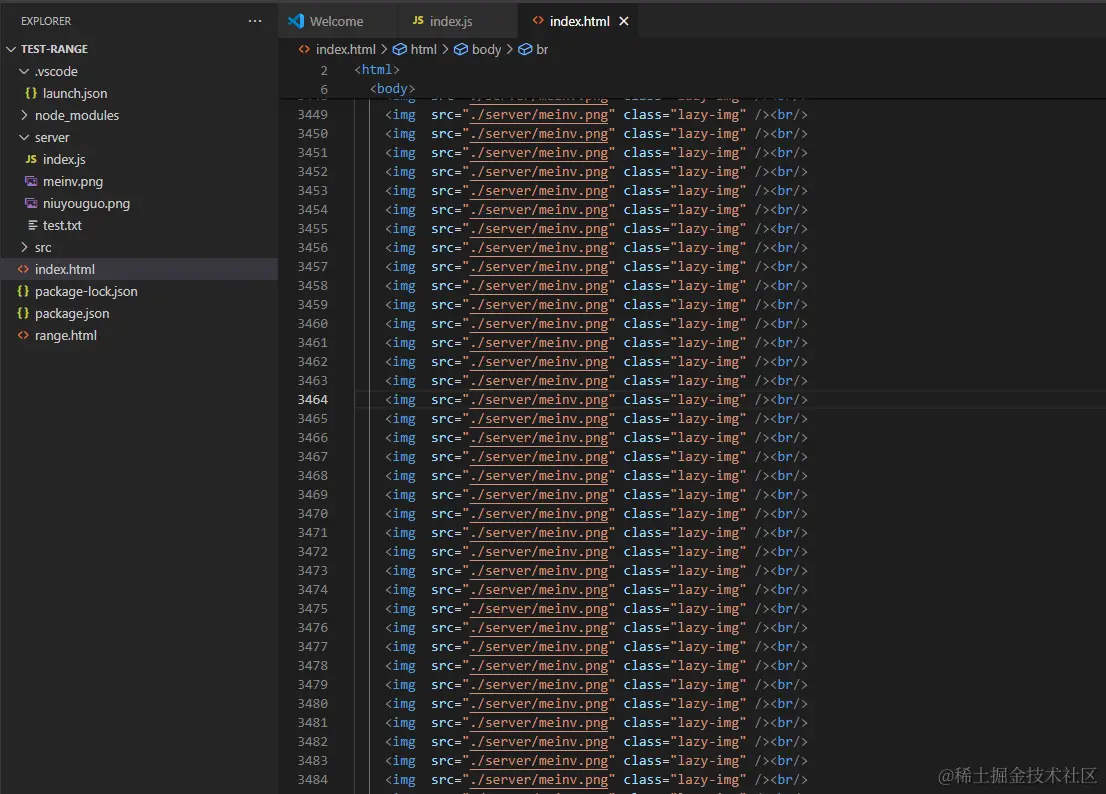
Task: Click the cube icon beside html breadcrumb
Action: tap(399, 49)
